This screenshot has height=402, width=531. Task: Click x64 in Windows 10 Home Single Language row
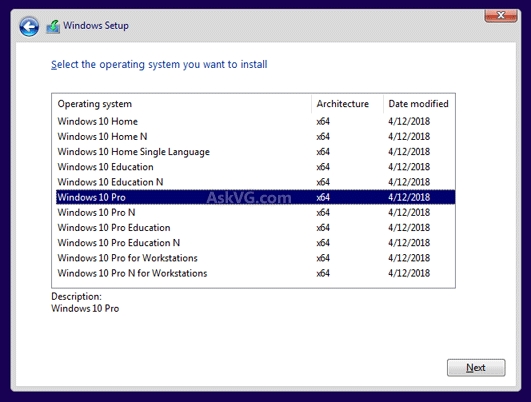[323, 152]
